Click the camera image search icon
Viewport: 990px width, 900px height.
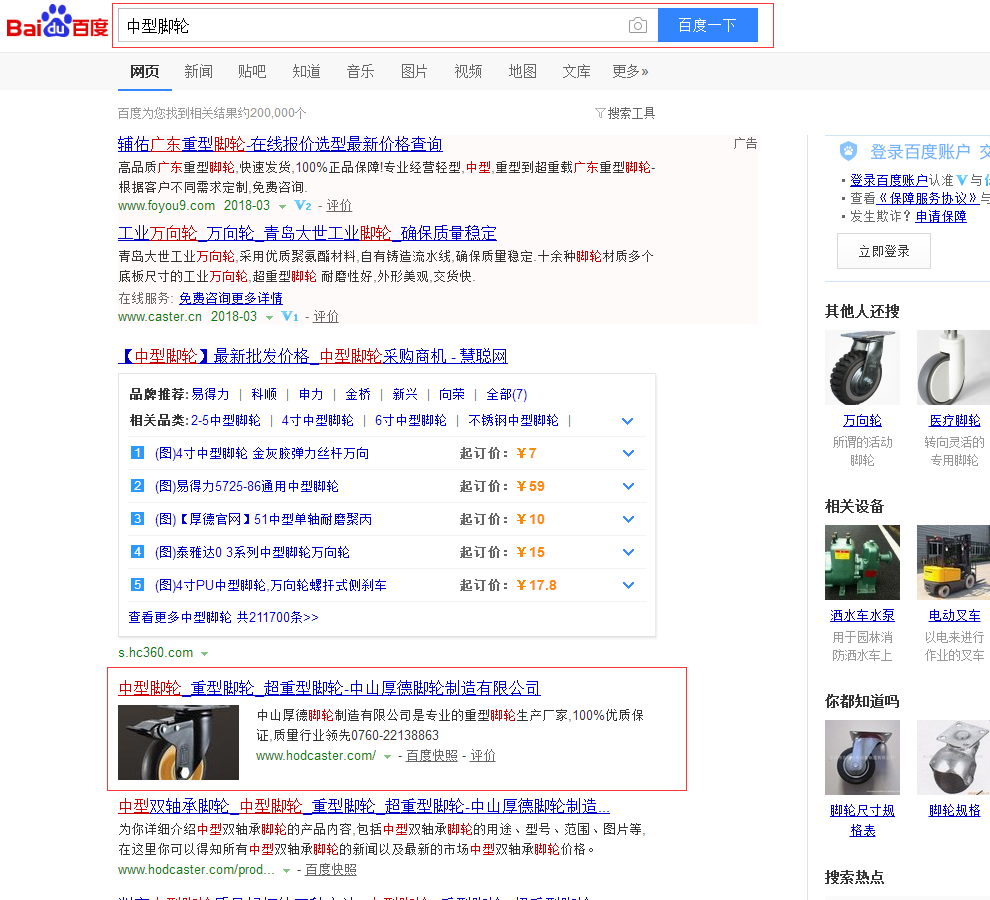(637, 26)
